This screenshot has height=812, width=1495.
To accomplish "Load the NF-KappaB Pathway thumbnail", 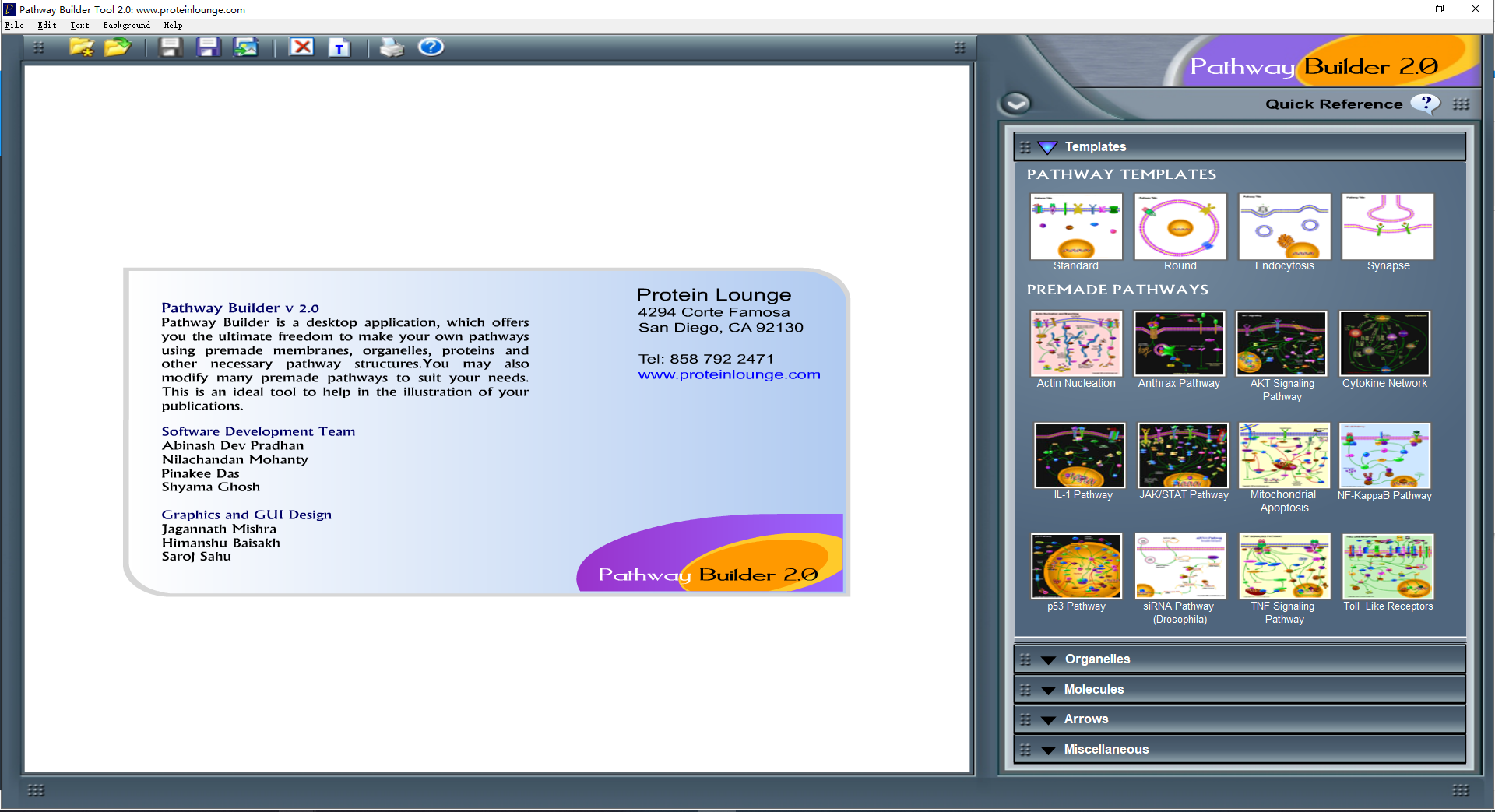I will [x=1385, y=455].
